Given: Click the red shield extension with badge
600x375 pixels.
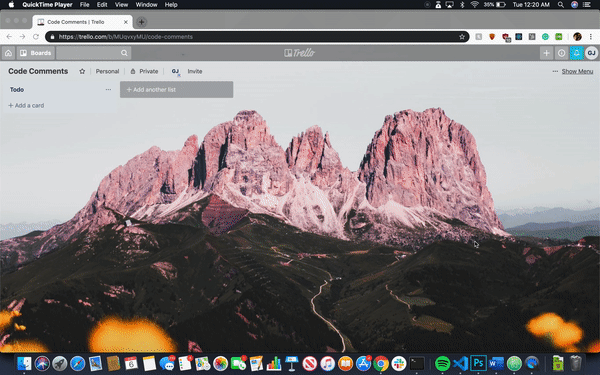Looking at the screenshot, I should (x=505, y=37).
